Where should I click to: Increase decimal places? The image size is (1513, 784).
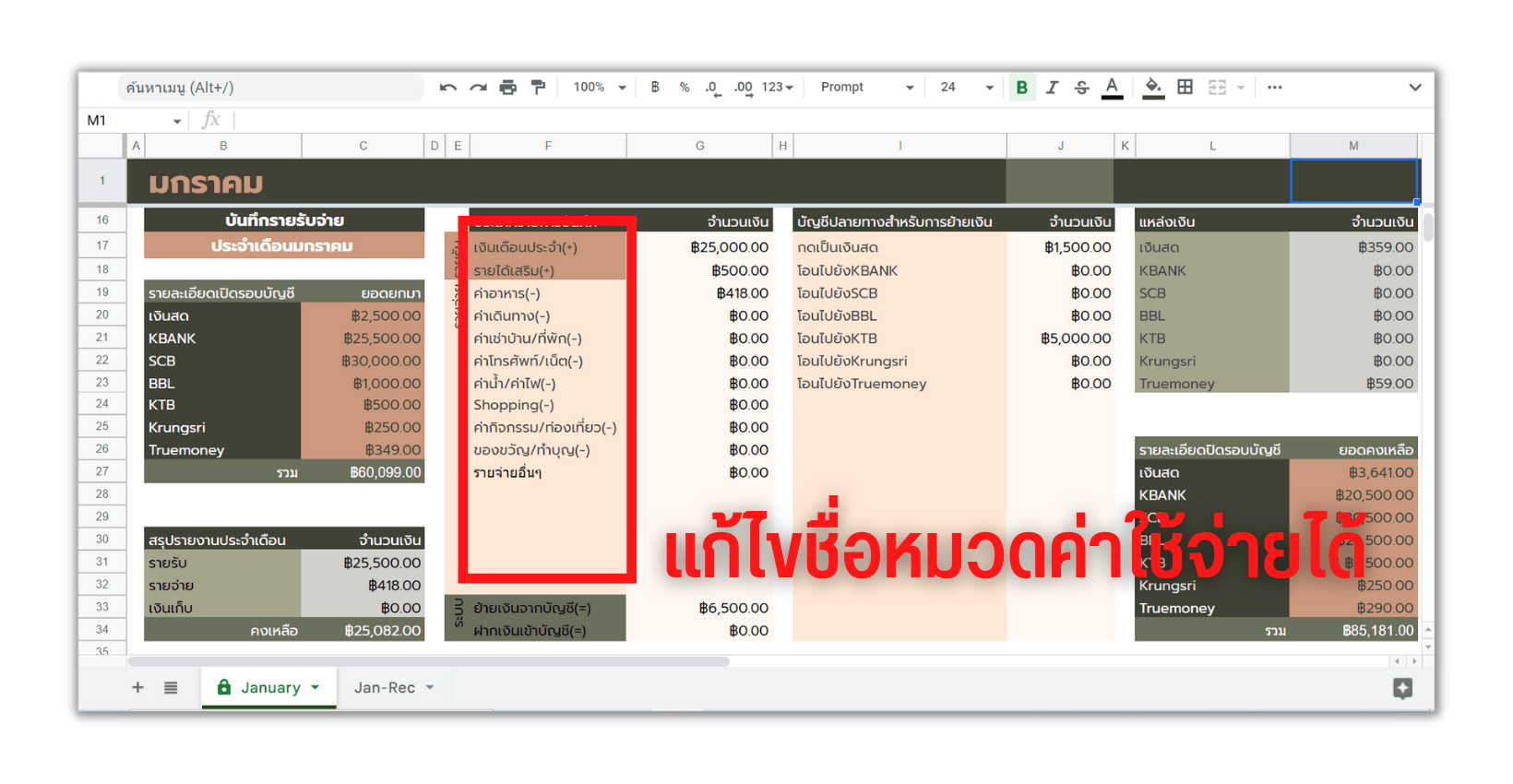743,88
